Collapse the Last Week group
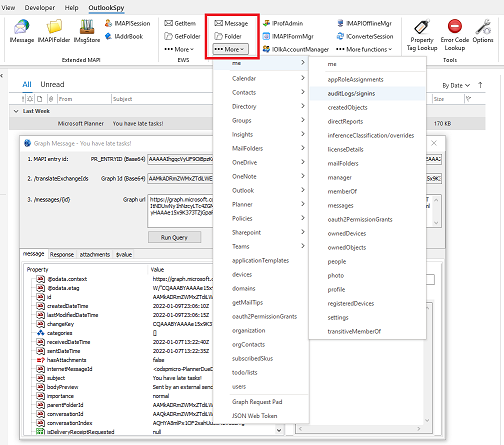 coord(16,111)
